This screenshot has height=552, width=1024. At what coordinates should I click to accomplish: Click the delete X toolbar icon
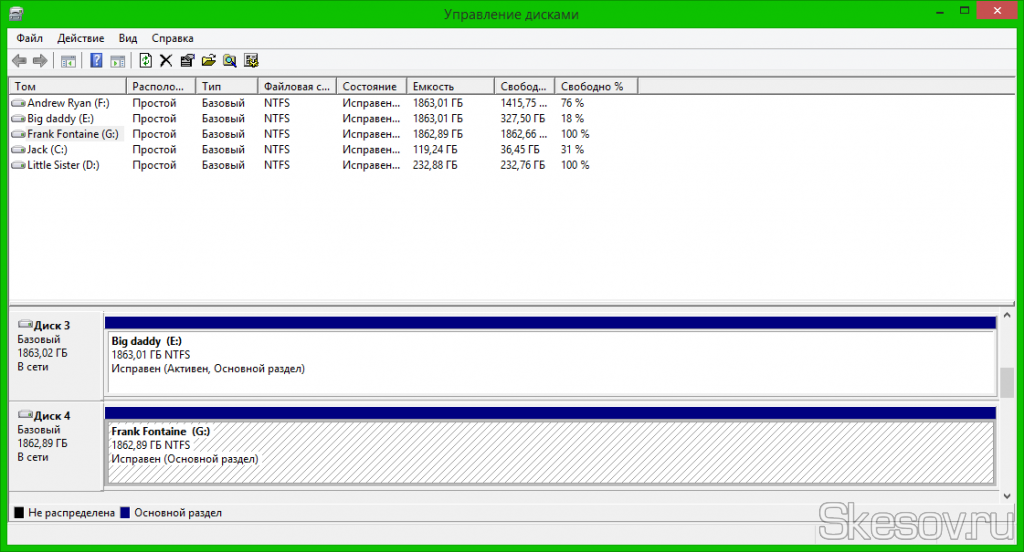[x=166, y=61]
